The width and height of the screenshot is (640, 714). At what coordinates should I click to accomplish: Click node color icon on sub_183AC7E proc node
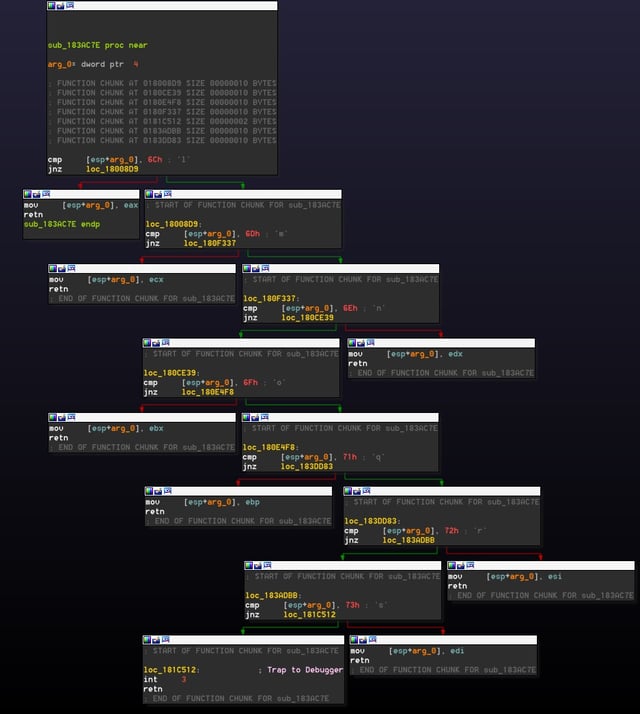click(x=51, y=6)
